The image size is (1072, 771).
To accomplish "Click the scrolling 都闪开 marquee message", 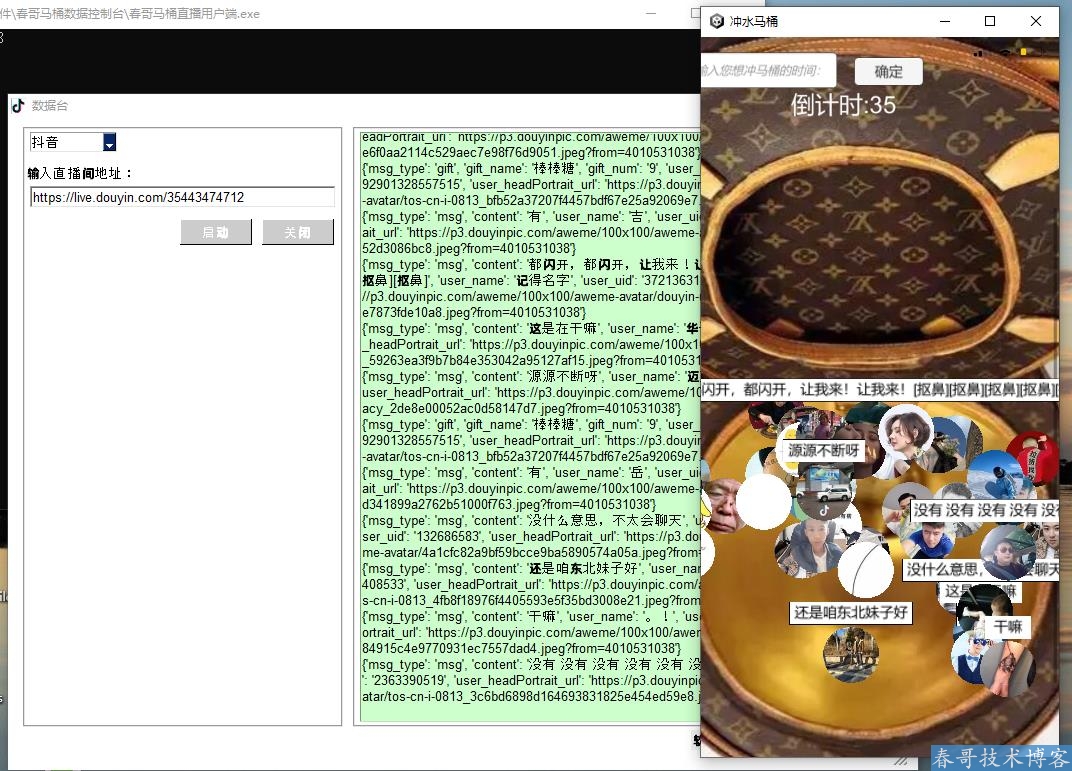I will (x=880, y=390).
